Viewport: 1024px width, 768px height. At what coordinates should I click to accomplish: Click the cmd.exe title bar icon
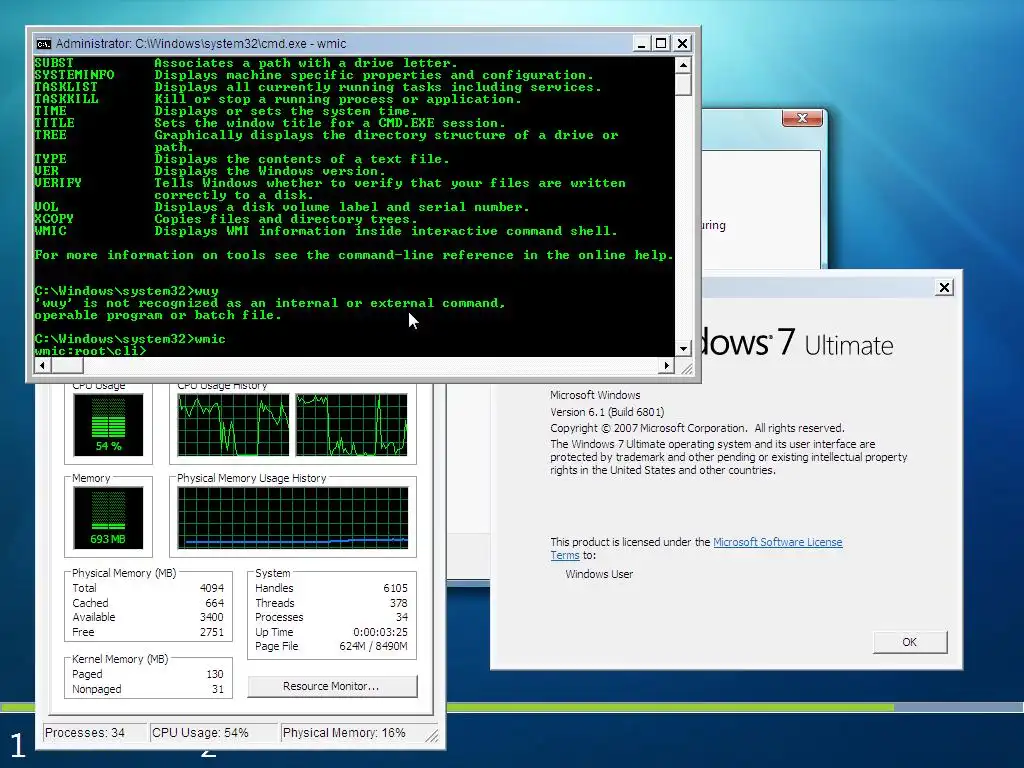click(x=44, y=44)
